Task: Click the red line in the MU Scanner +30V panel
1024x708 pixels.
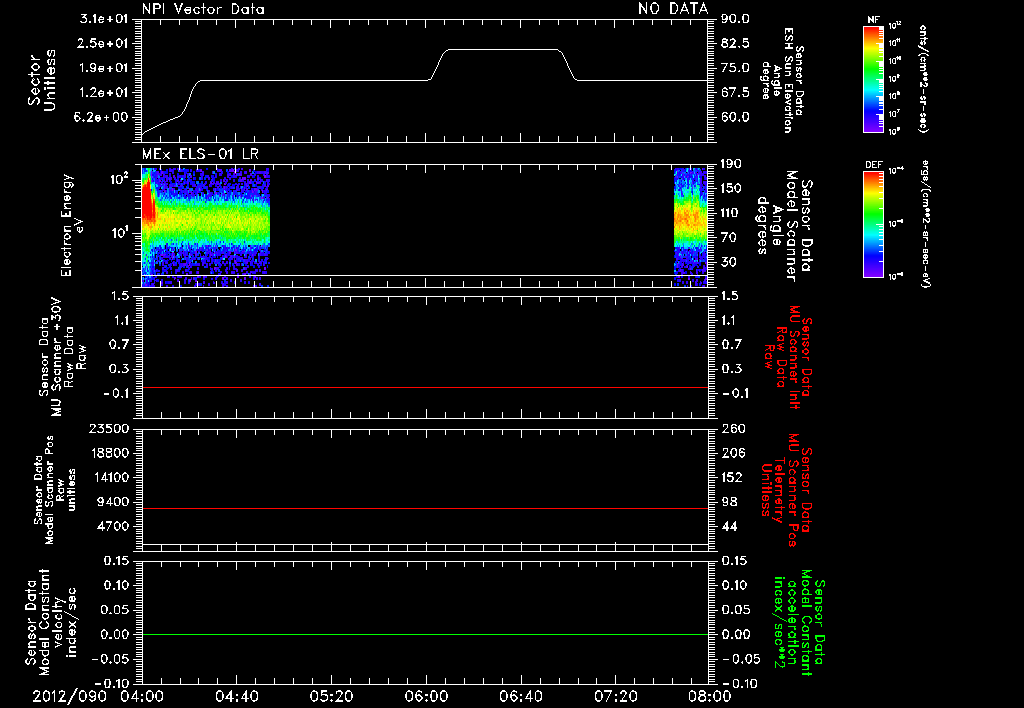Action: tap(425, 387)
